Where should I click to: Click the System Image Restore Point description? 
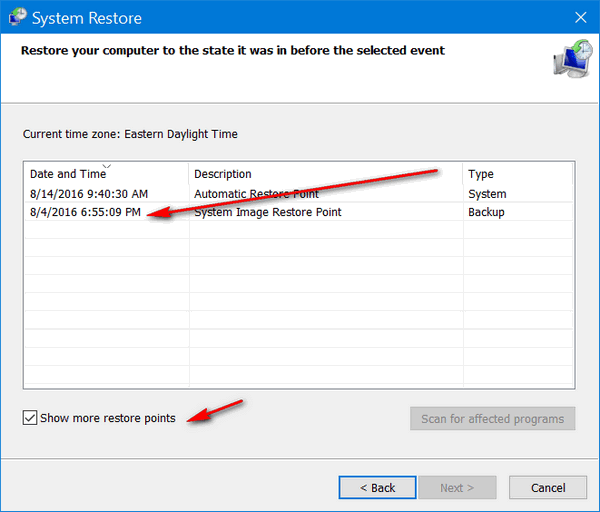(268, 212)
